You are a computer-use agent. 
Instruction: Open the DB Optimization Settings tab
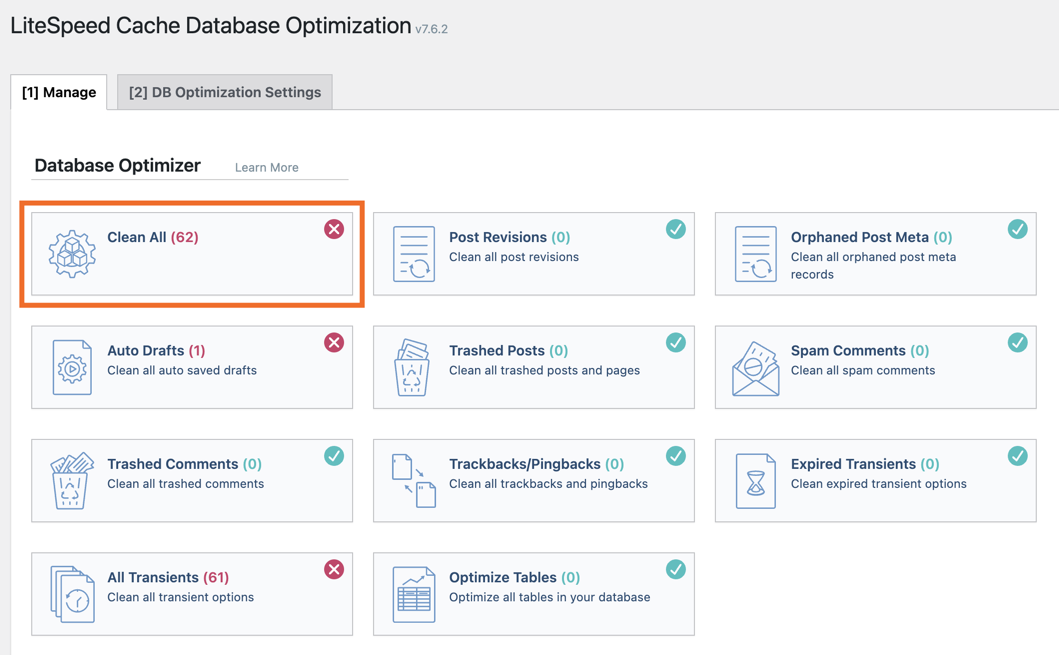click(225, 92)
